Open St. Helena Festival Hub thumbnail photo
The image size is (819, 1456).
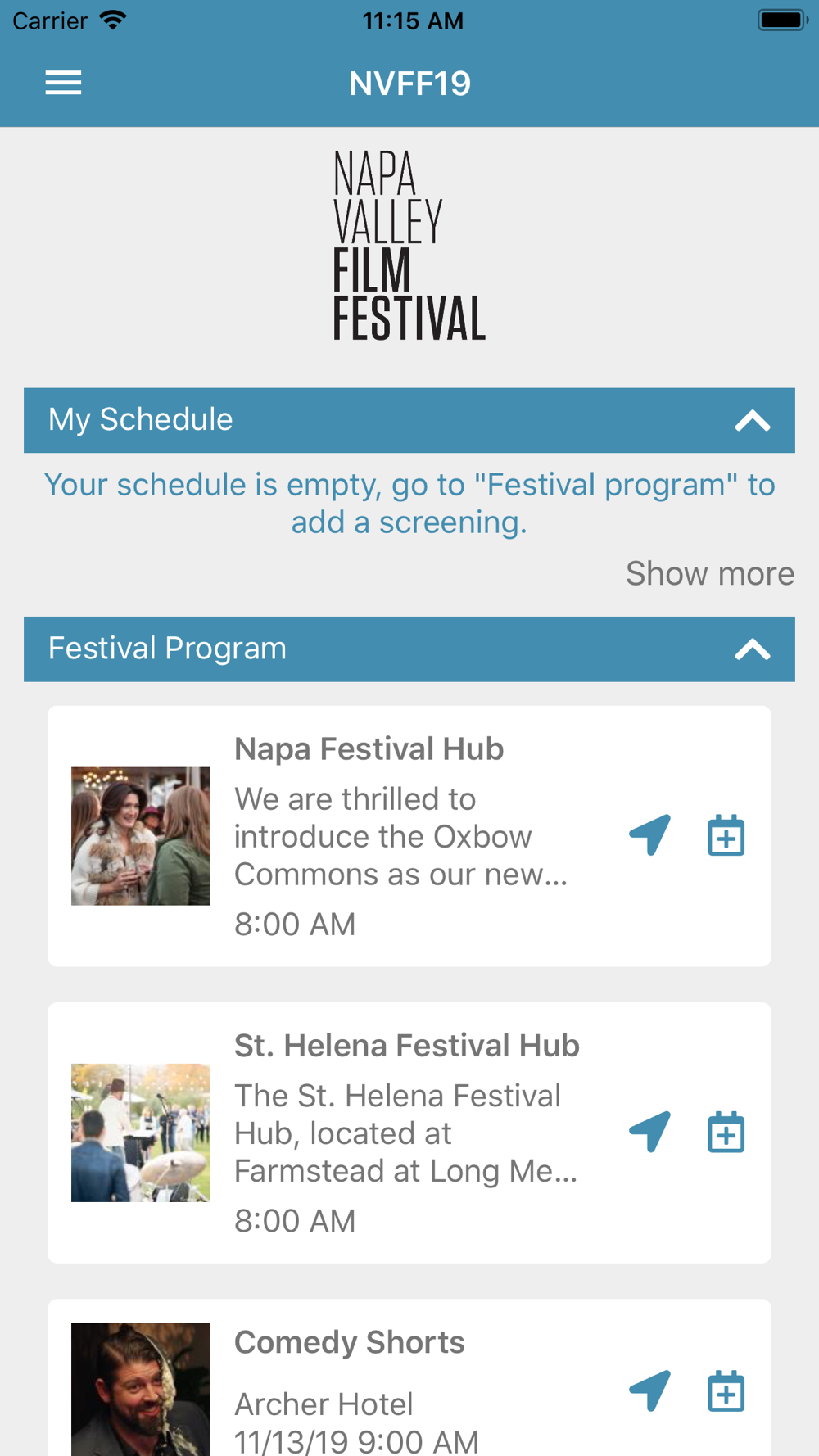(x=140, y=1133)
